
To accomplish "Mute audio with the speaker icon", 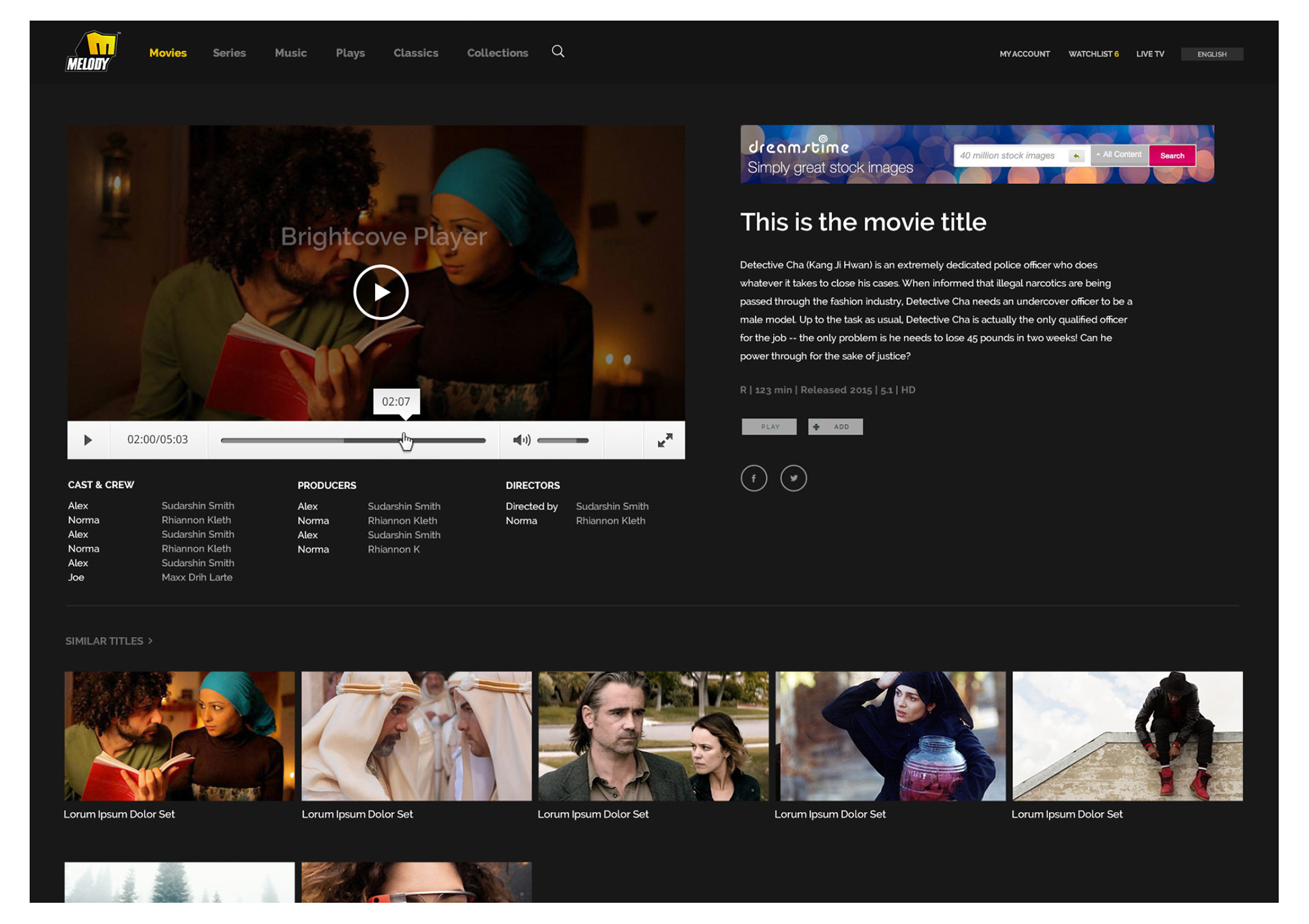I will click(x=522, y=441).
